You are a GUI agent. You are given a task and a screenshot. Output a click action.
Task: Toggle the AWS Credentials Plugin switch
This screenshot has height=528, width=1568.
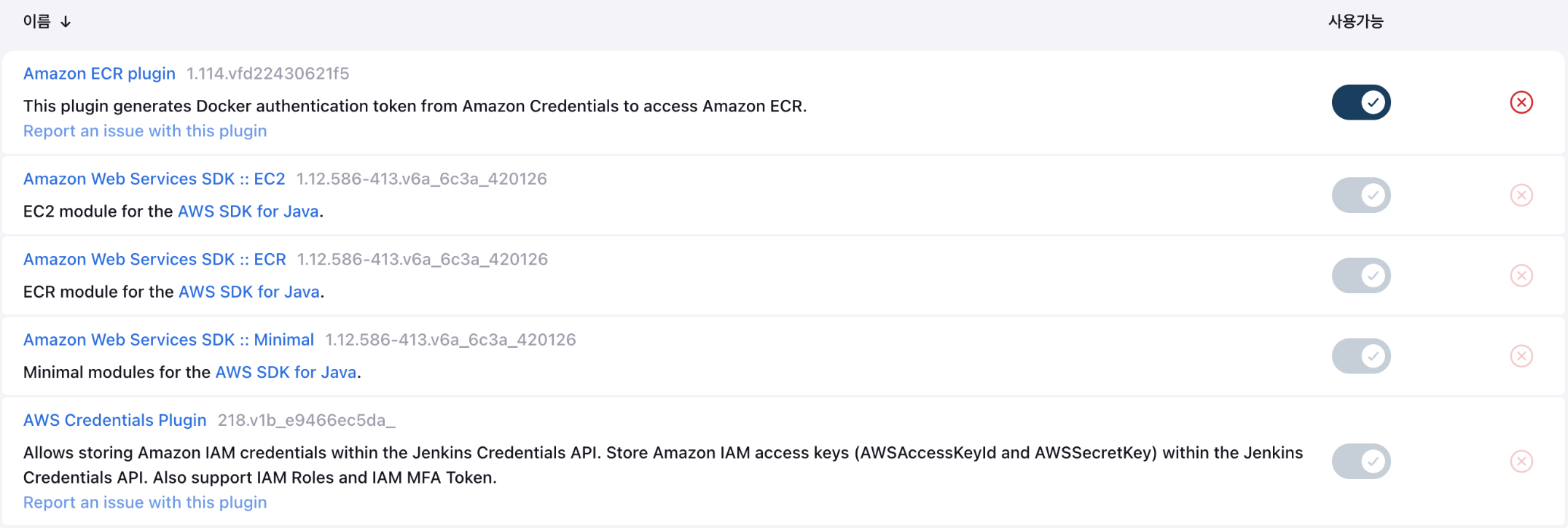click(x=1361, y=462)
